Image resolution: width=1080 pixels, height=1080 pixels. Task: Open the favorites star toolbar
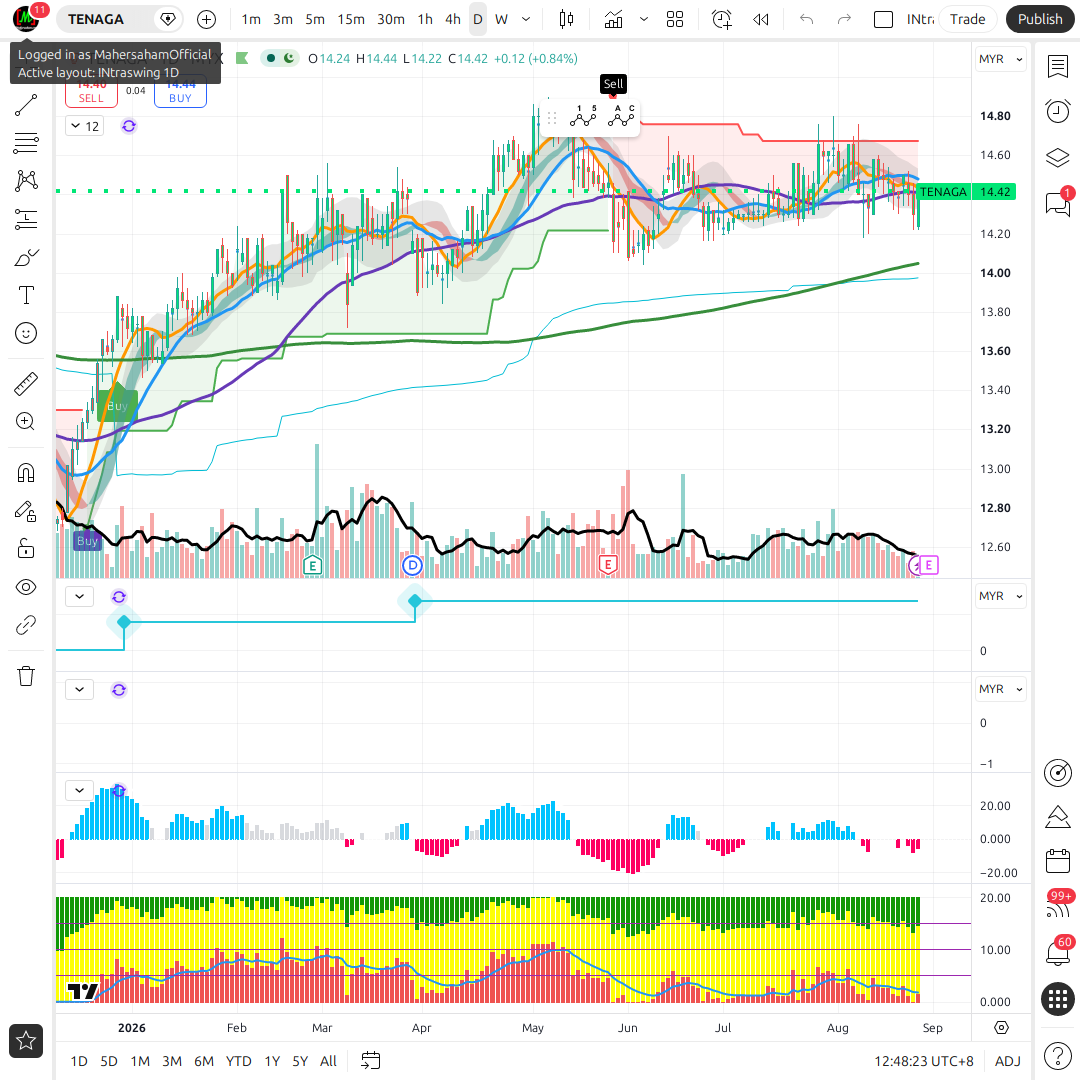click(x=26, y=1041)
